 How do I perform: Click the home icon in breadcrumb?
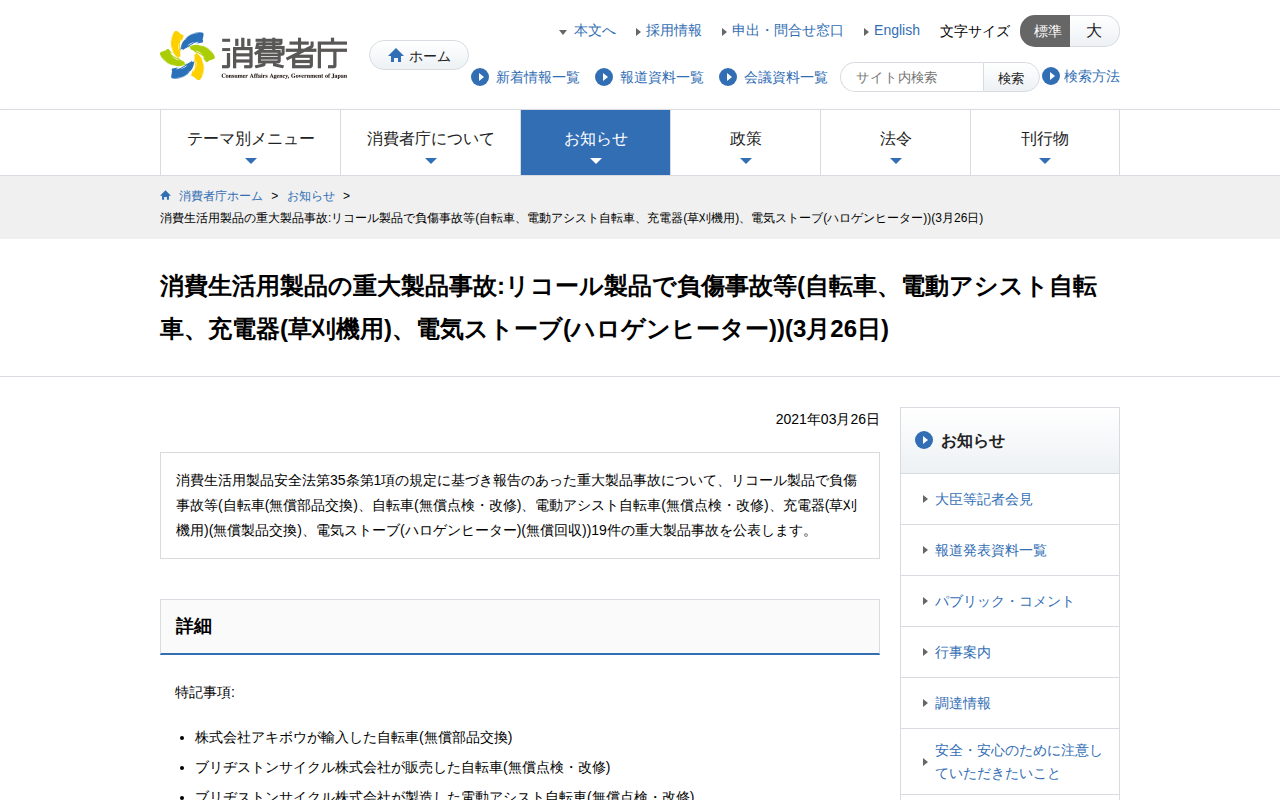coord(165,195)
